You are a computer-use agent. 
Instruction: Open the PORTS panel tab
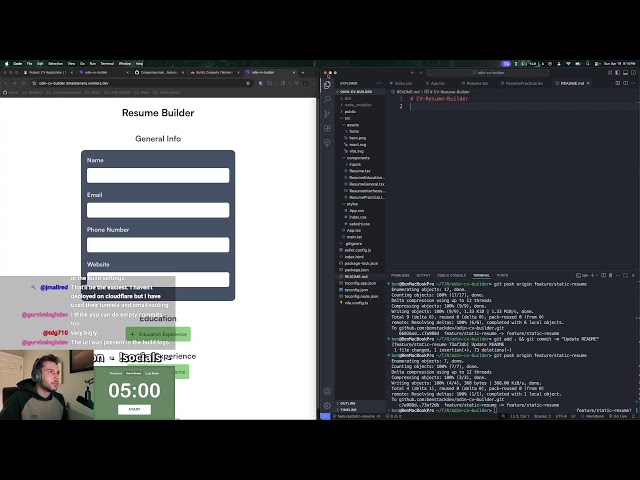502,276
